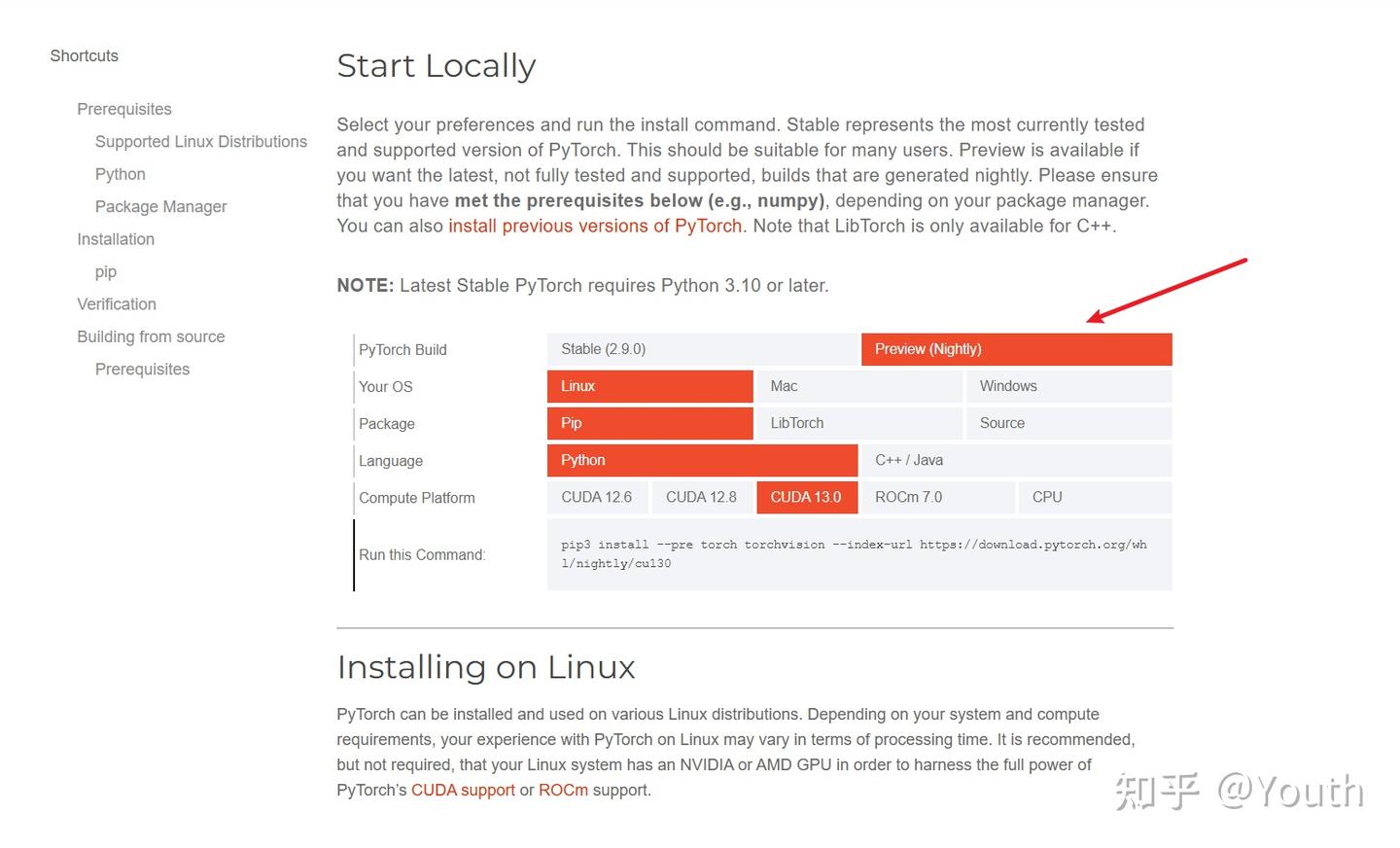This screenshot has width=1400, height=848.
Task: Choose CUDA 12.8 compute platform
Action: 702,497
